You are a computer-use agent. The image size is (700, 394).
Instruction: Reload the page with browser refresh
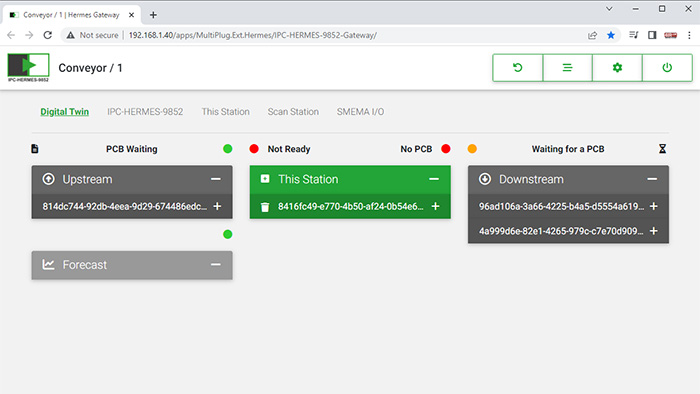pyautogui.click(x=48, y=35)
